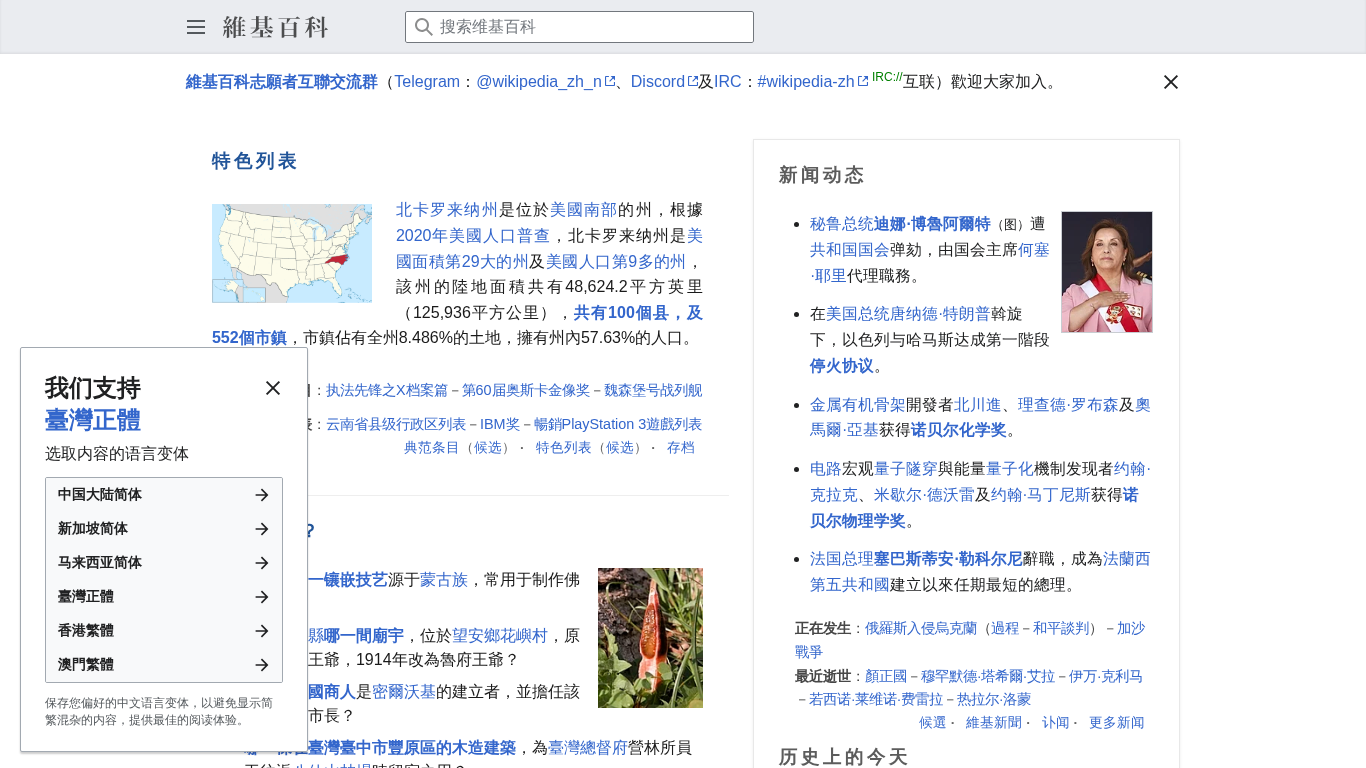1366x768 pixels.
Task: Click the arrow next to 马来西亚简体
Action: point(262,563)
